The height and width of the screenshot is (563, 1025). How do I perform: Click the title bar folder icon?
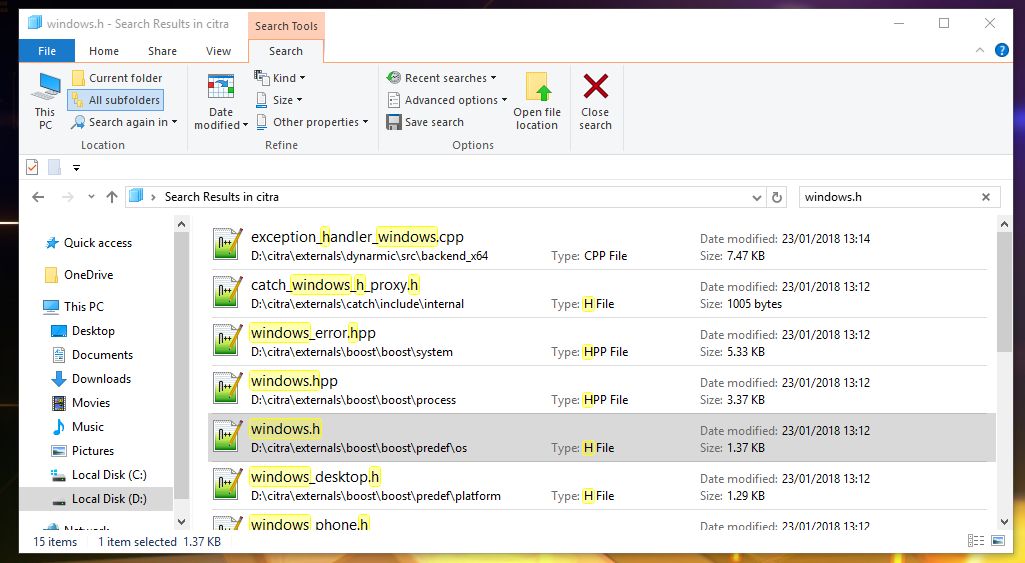pos(35,24)
